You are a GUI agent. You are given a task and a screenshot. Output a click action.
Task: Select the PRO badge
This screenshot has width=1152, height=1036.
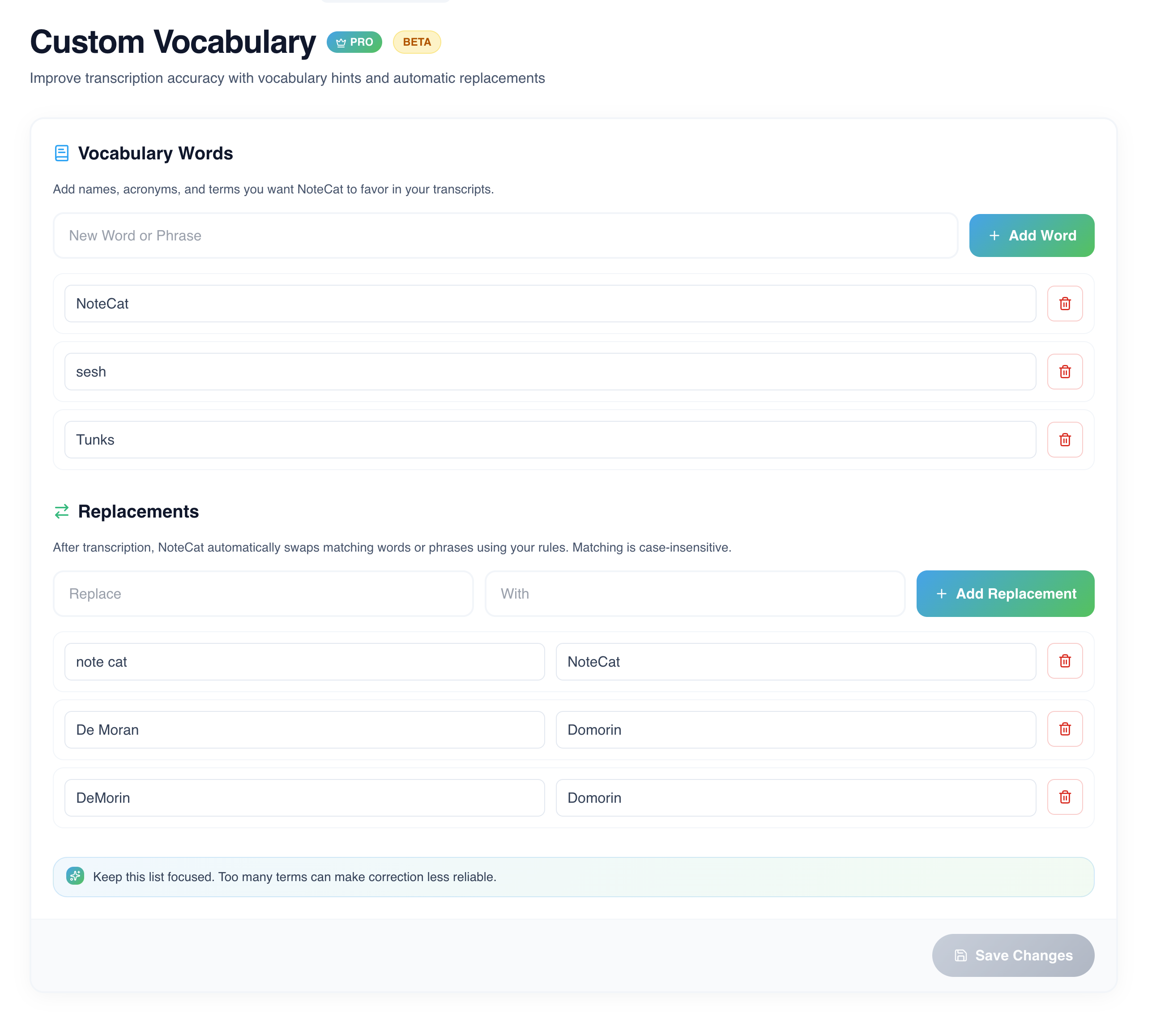tap(354, 42)
